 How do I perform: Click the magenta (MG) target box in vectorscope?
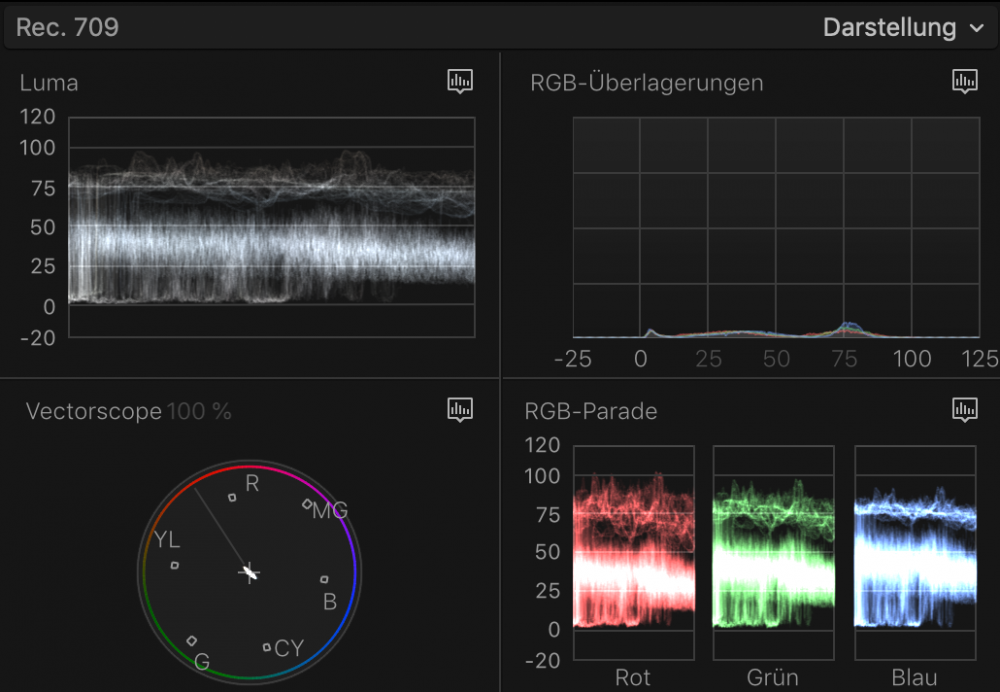(307, 505)
